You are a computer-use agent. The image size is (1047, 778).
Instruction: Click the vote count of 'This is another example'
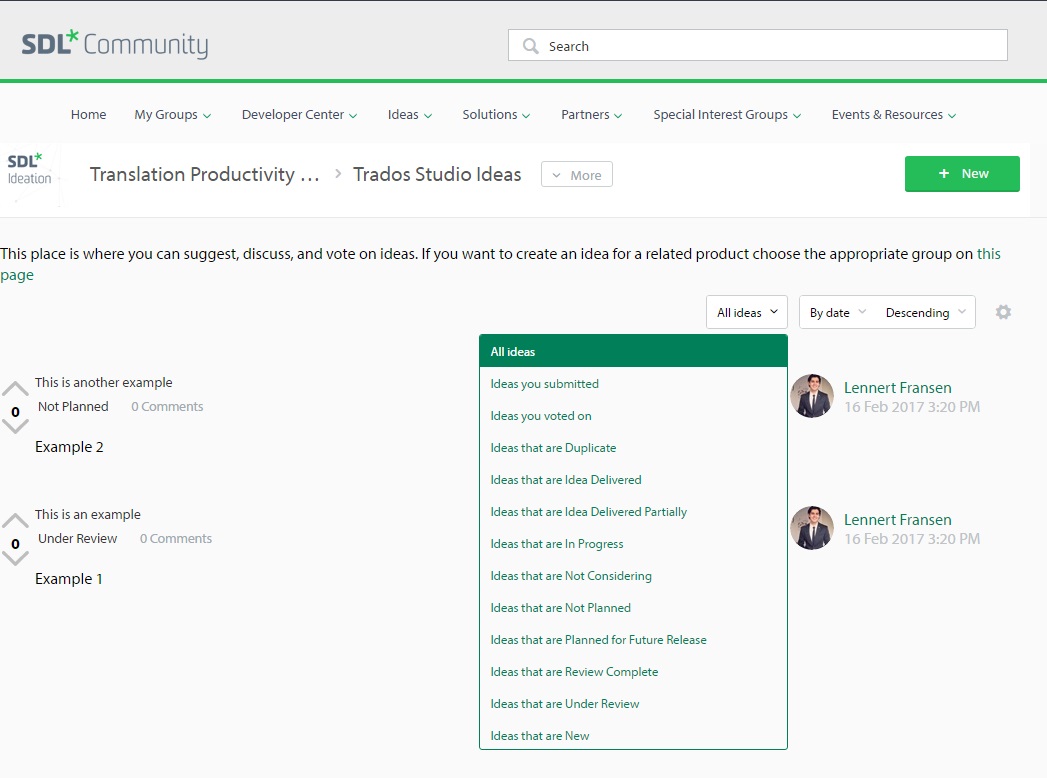(15, 412)
